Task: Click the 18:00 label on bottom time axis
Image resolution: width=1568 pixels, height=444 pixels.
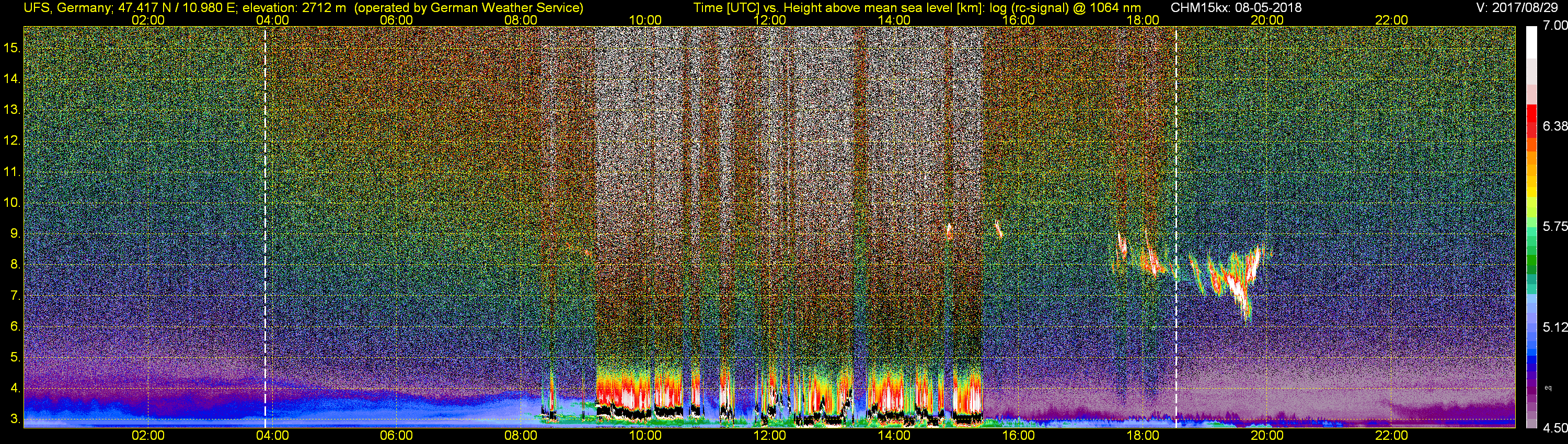Action: tap(1143, 436)
